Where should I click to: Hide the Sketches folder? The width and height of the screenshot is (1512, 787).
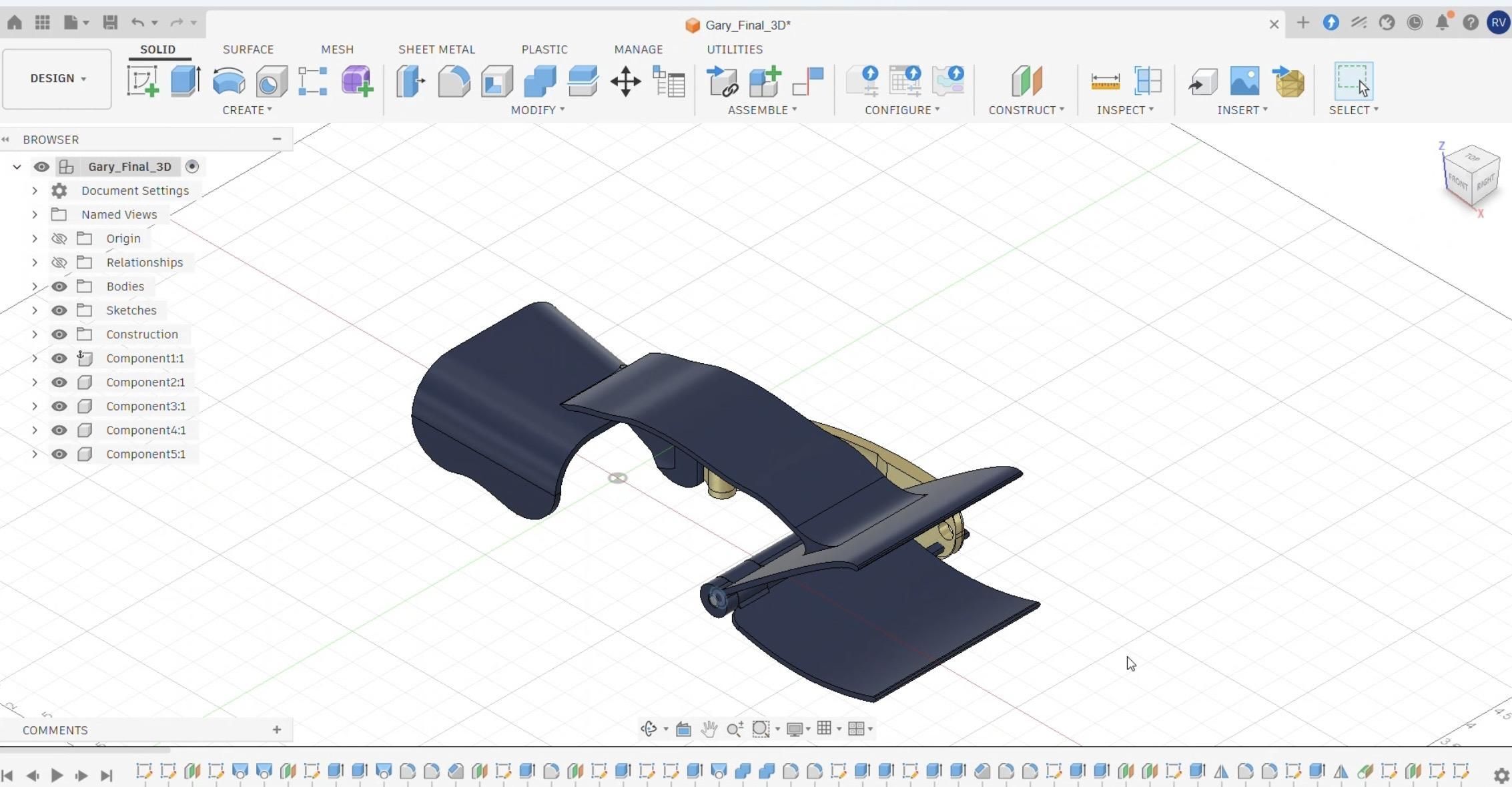tap(59, 310)
